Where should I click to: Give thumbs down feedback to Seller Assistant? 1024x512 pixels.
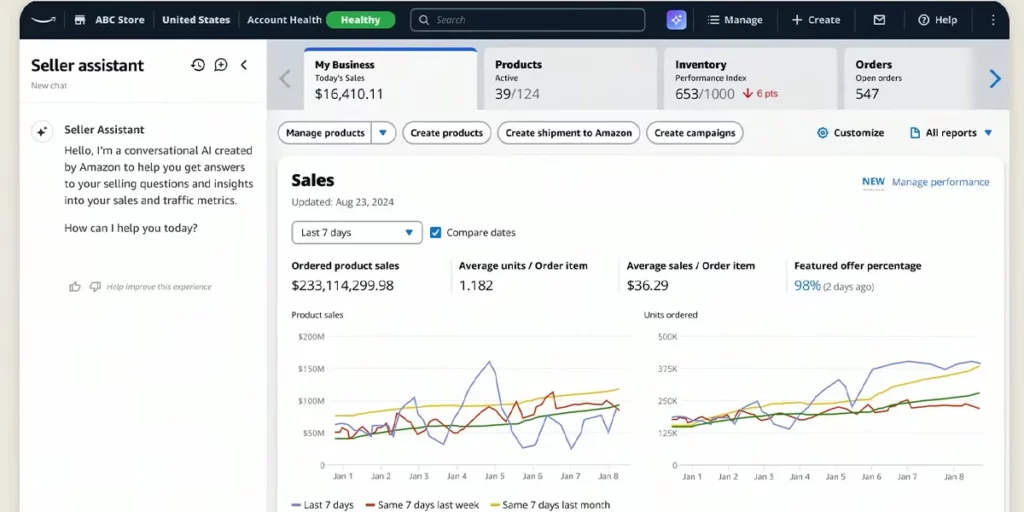coord(95,287)
